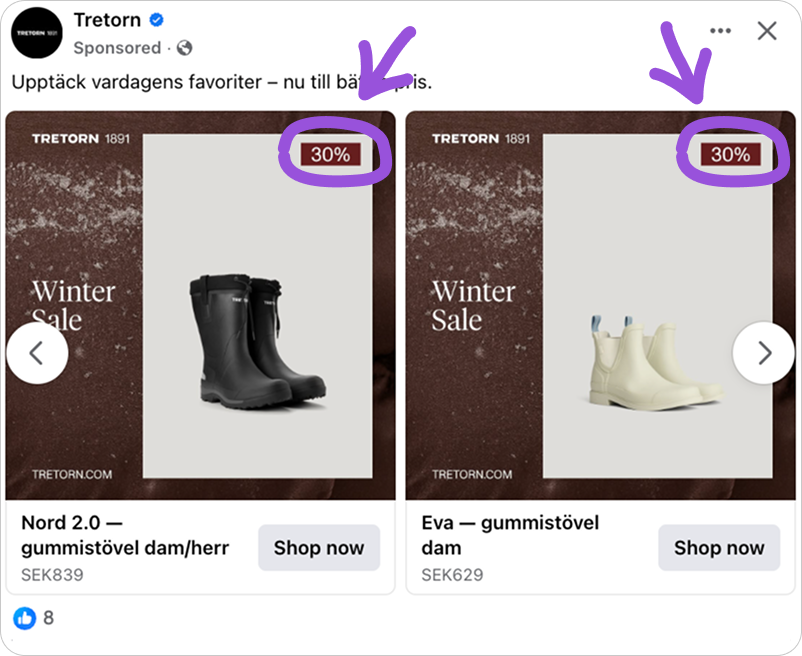Screen dimensions: 802x656
Task: Click the 30% badge on Eva card
Action: 730,154
